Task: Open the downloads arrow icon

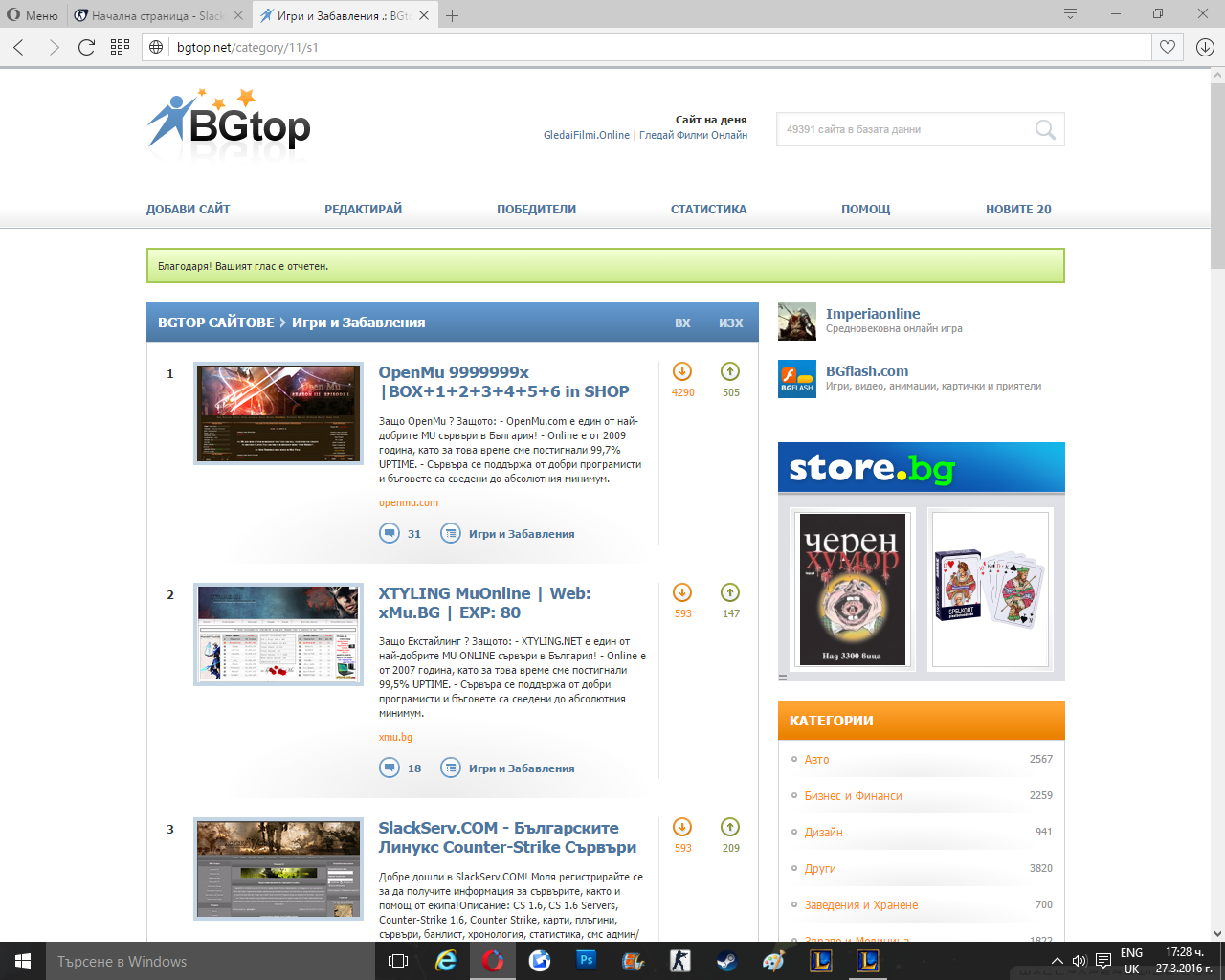Action: tap(1205, 47)
